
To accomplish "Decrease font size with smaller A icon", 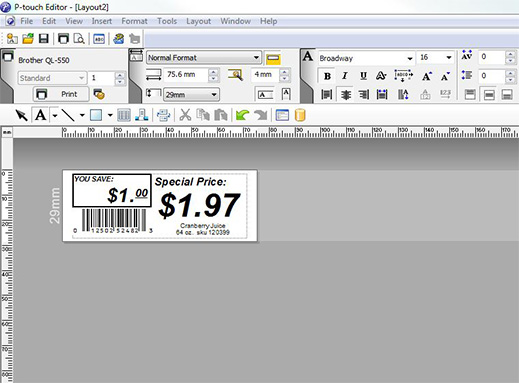I will 445,76.
